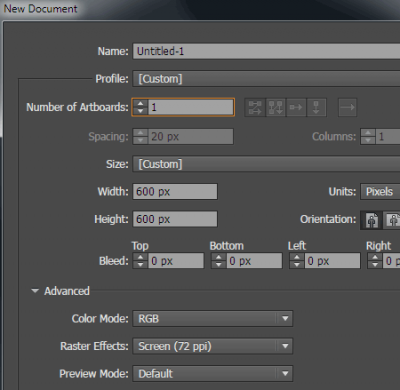Click the Top bleed stepper arrows
The width and height of the screenshot is (400, 390).
click(x=140, y=261)
